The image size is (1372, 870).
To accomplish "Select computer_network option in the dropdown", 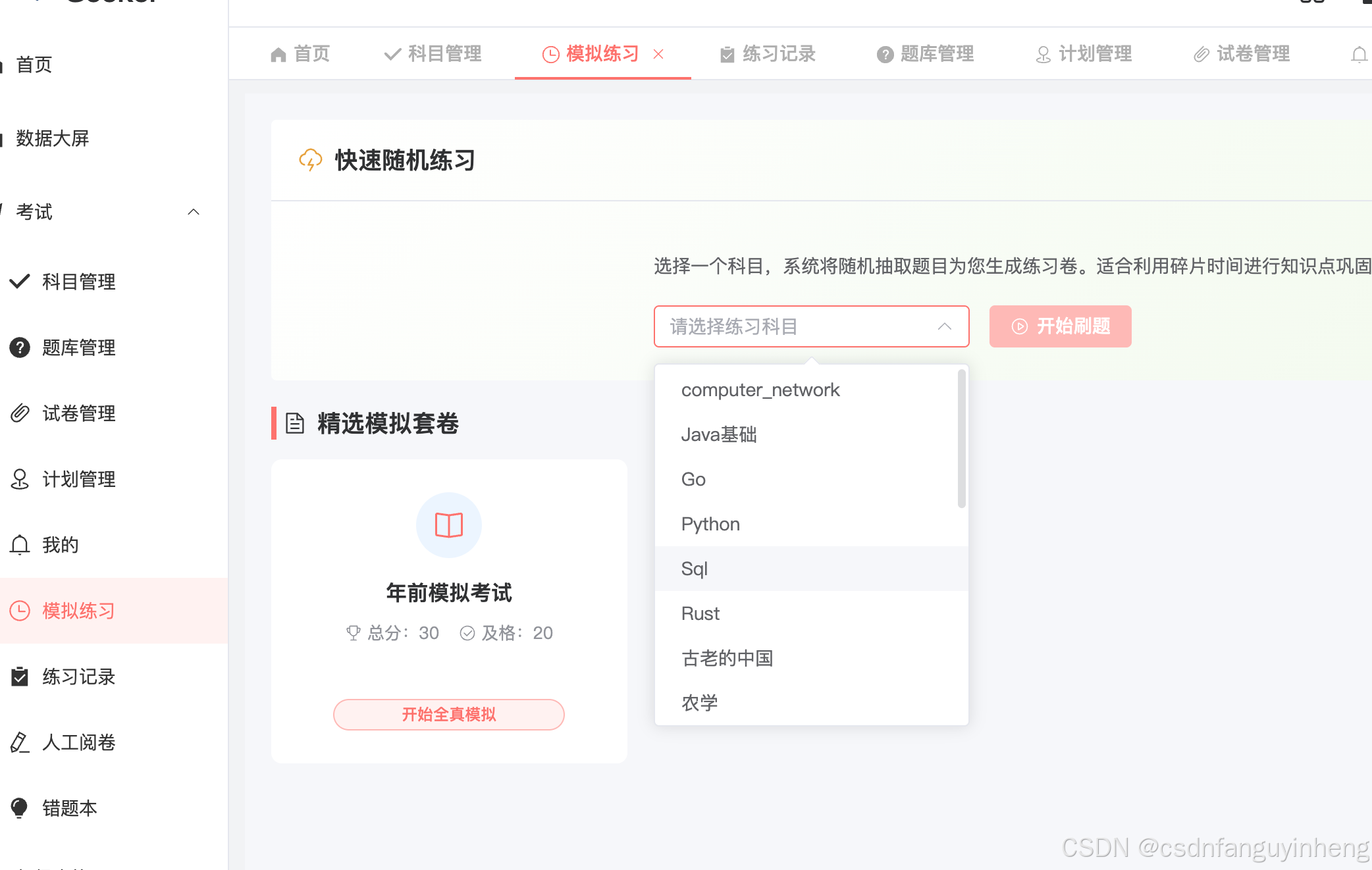I will [x=760, y=390].
